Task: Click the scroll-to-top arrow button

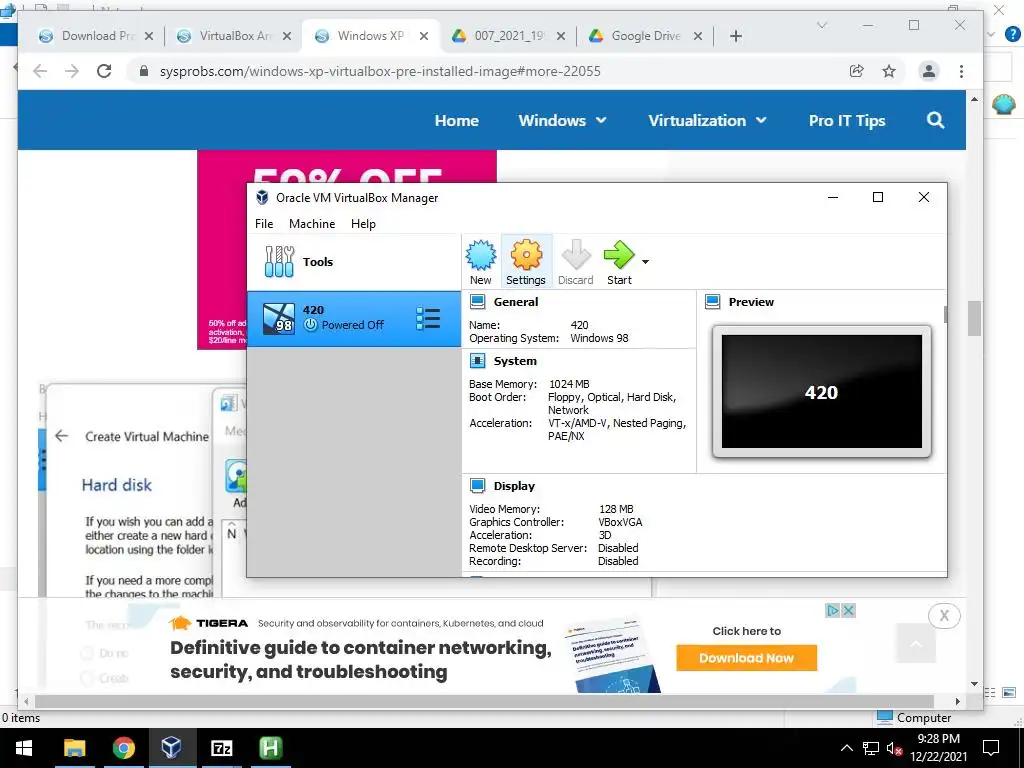Action: pyautogui.click(x=916, y=643)
